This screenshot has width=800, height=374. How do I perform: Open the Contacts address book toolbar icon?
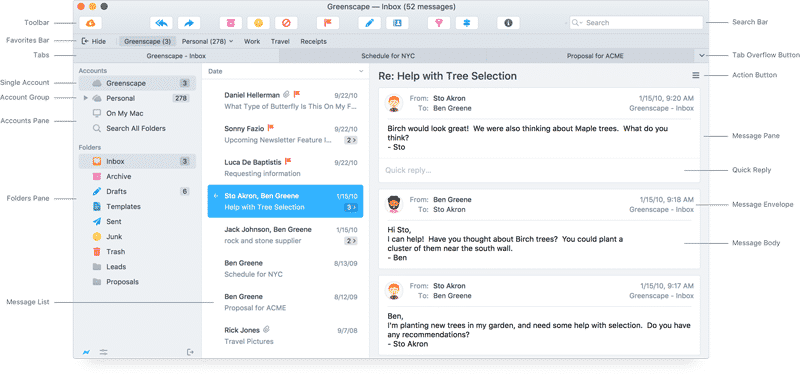pyautogui.click(x=397, y=23)
